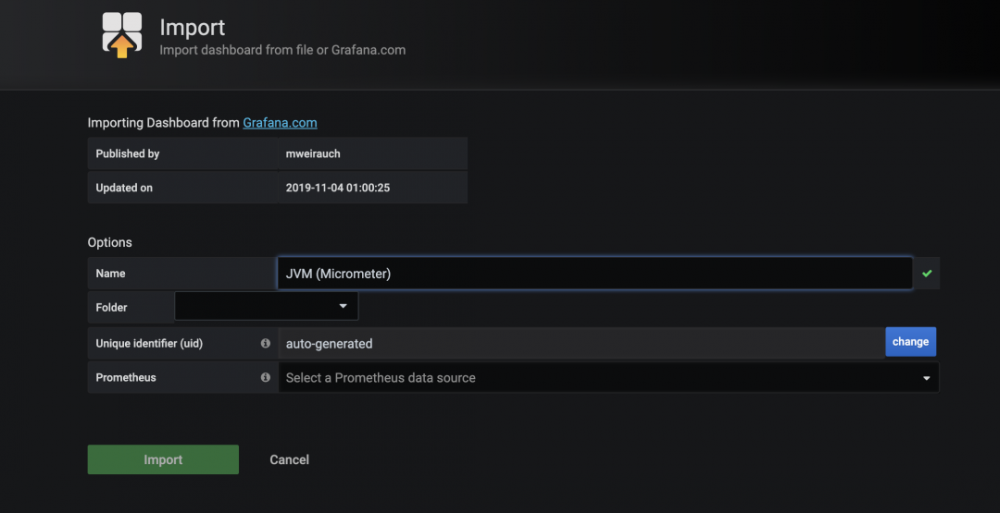This screenshot has width=1000, height=513.
Task: Click the Options section heading
Action: [110, 242]
